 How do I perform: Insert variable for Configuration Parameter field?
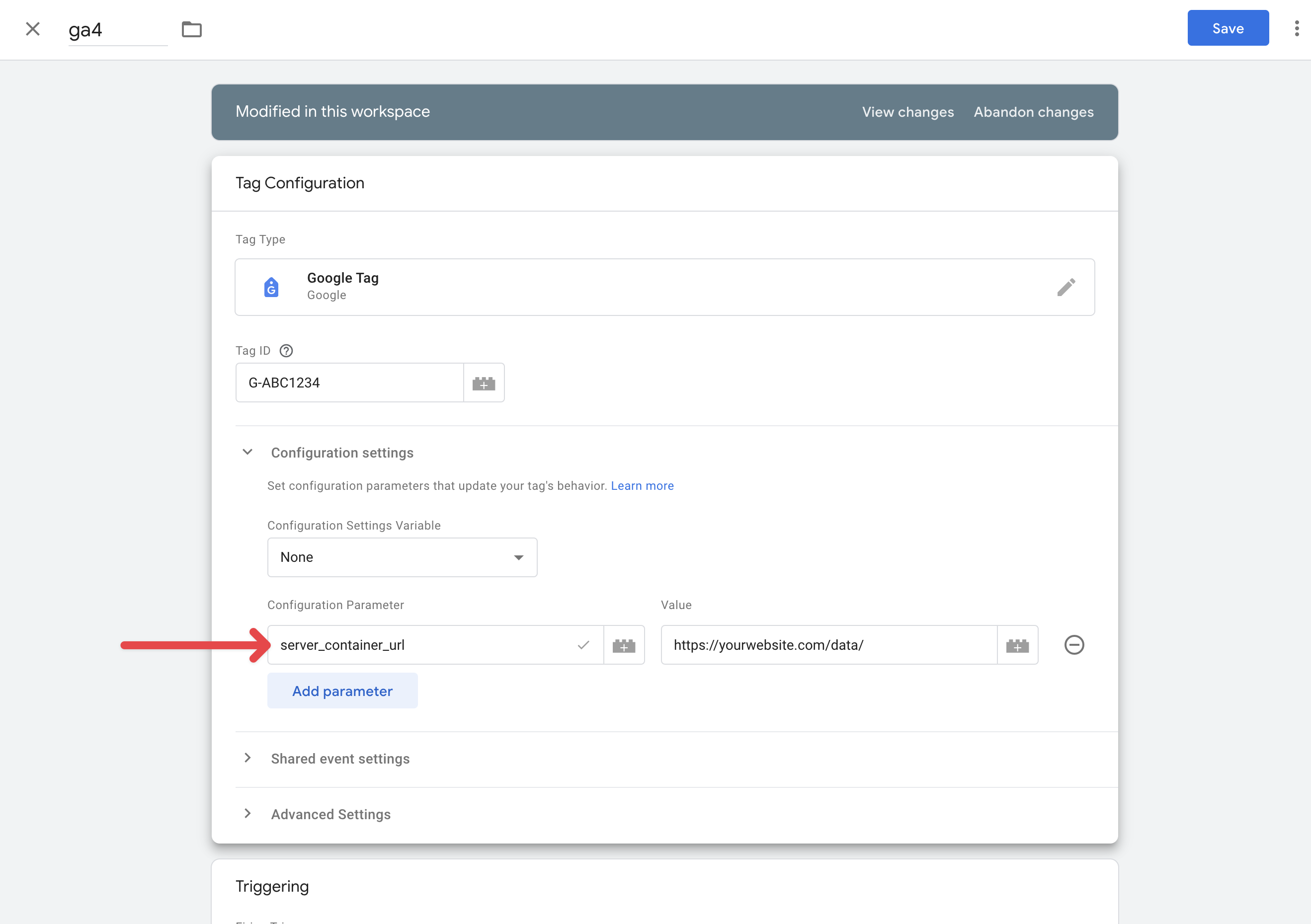pyautogui.click(x=624, y=645)
